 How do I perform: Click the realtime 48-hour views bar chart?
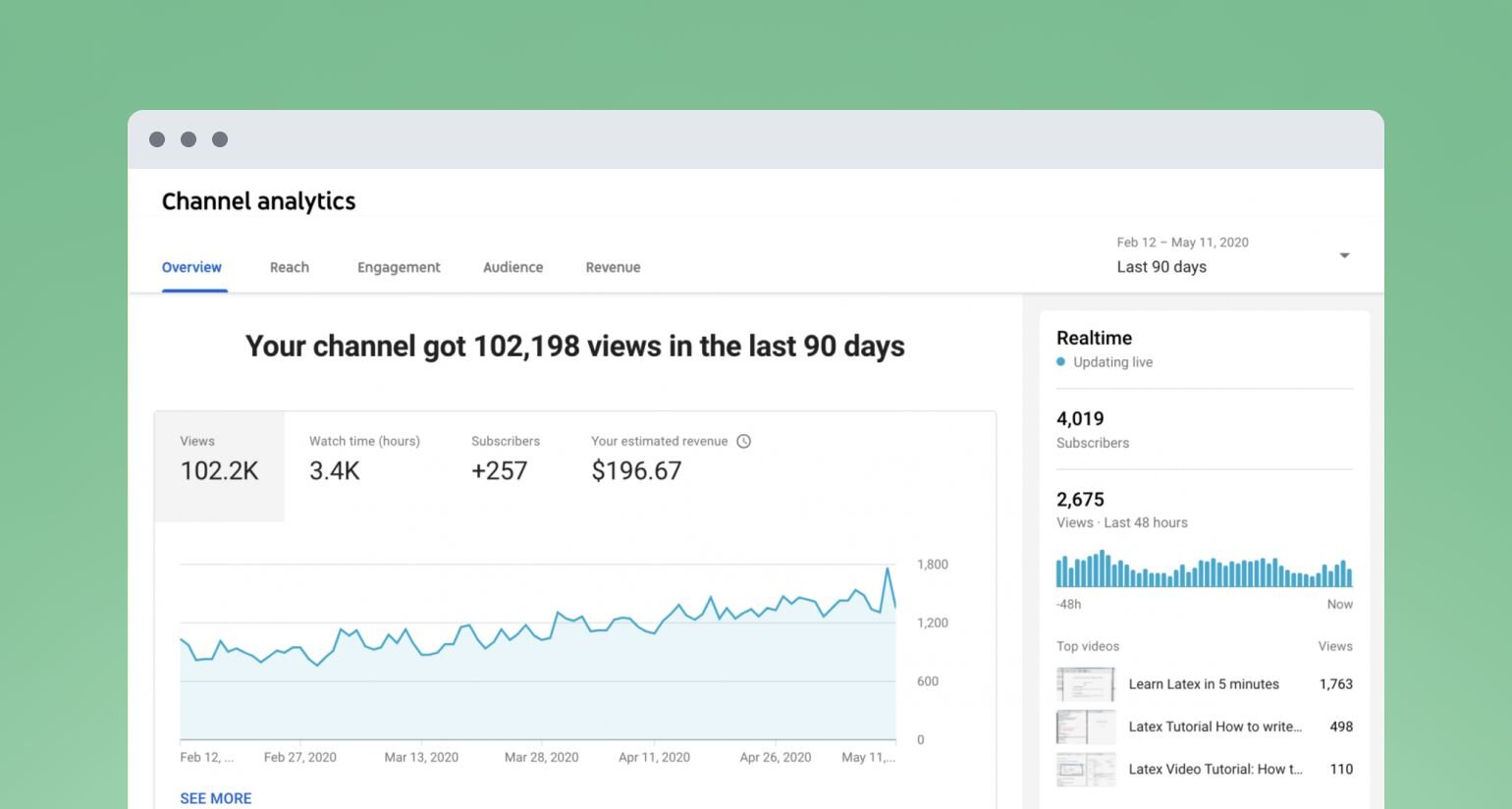[1205, 569]
